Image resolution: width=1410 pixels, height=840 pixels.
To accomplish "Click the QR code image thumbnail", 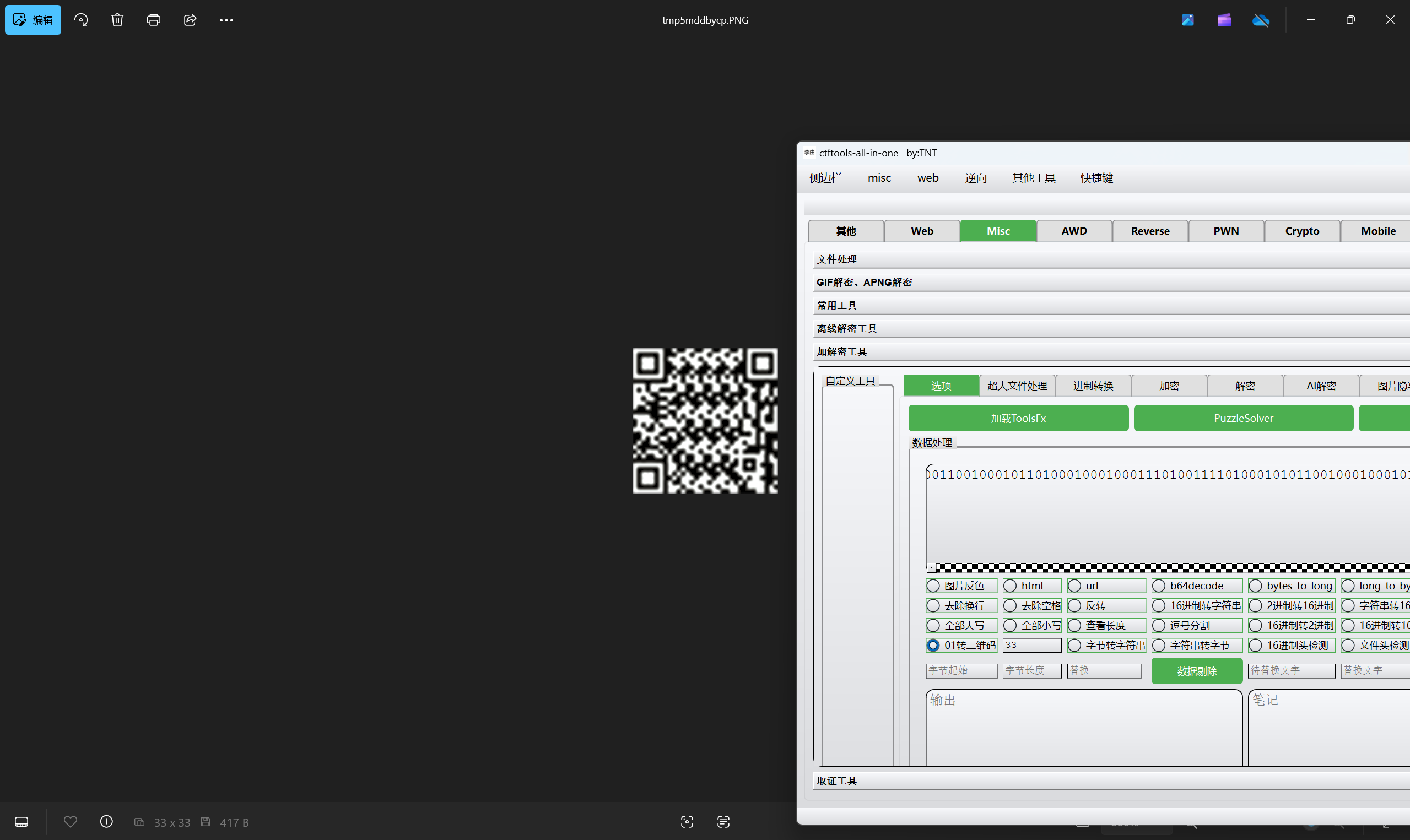I will click(705, 421).
